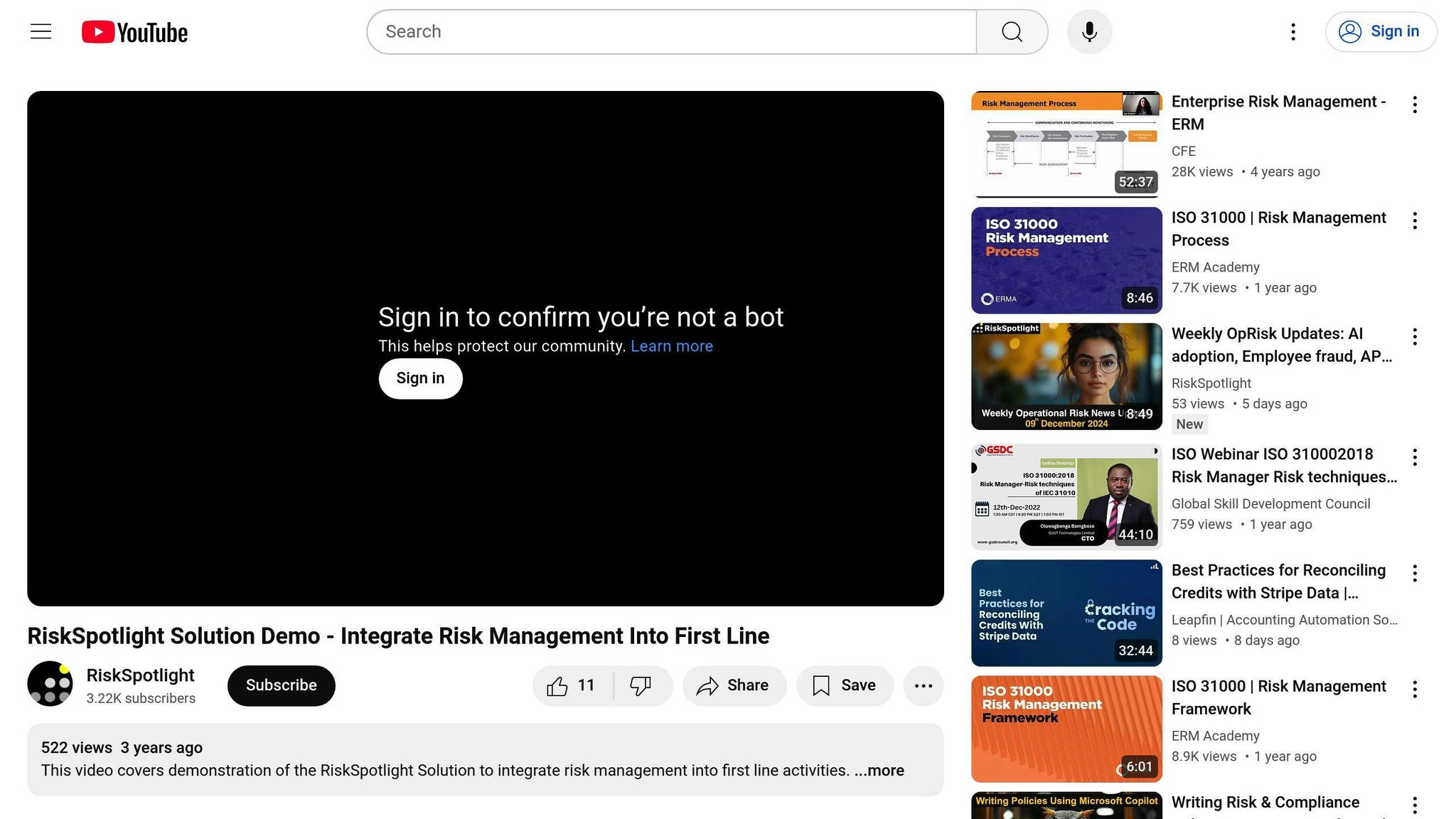Click RiskSpotlight channel in sidebar suggestion
Screen dimensions: 1456x819
pos(1211,383)
